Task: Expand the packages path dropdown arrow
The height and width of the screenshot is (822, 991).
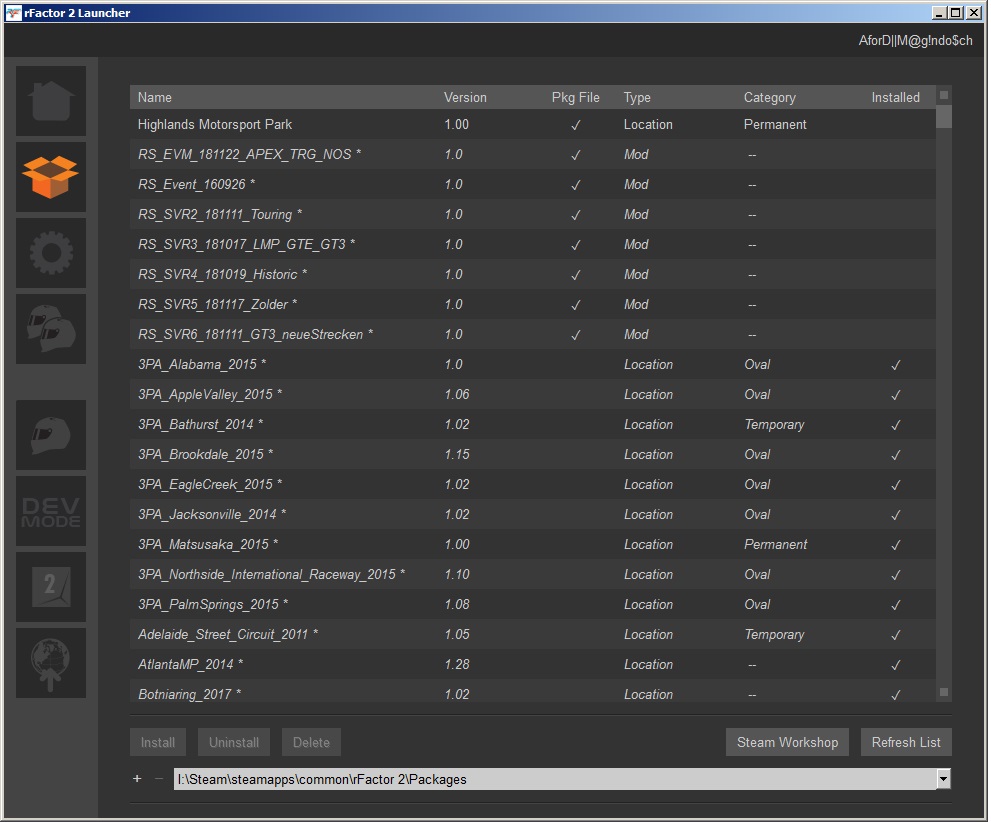Action: [943, 779]
